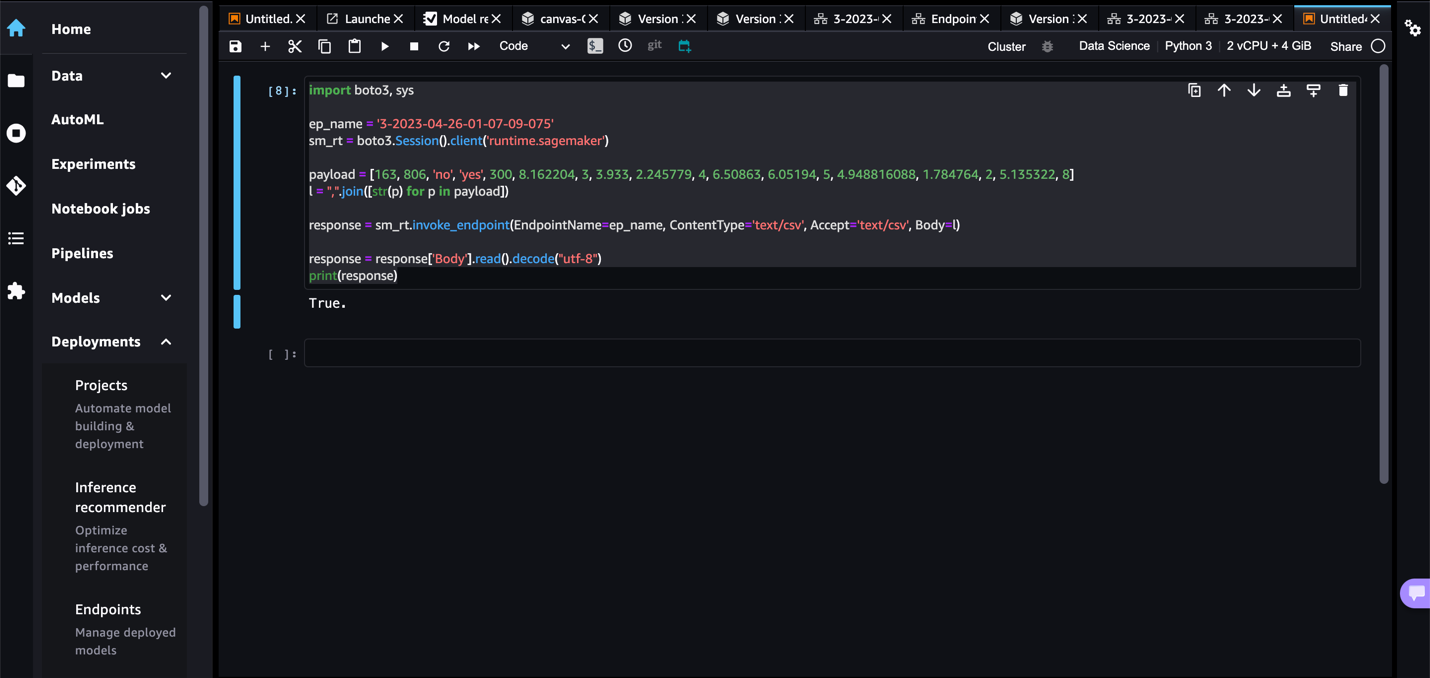Open Notebook jobs from the sidebar

coord(100,209)
